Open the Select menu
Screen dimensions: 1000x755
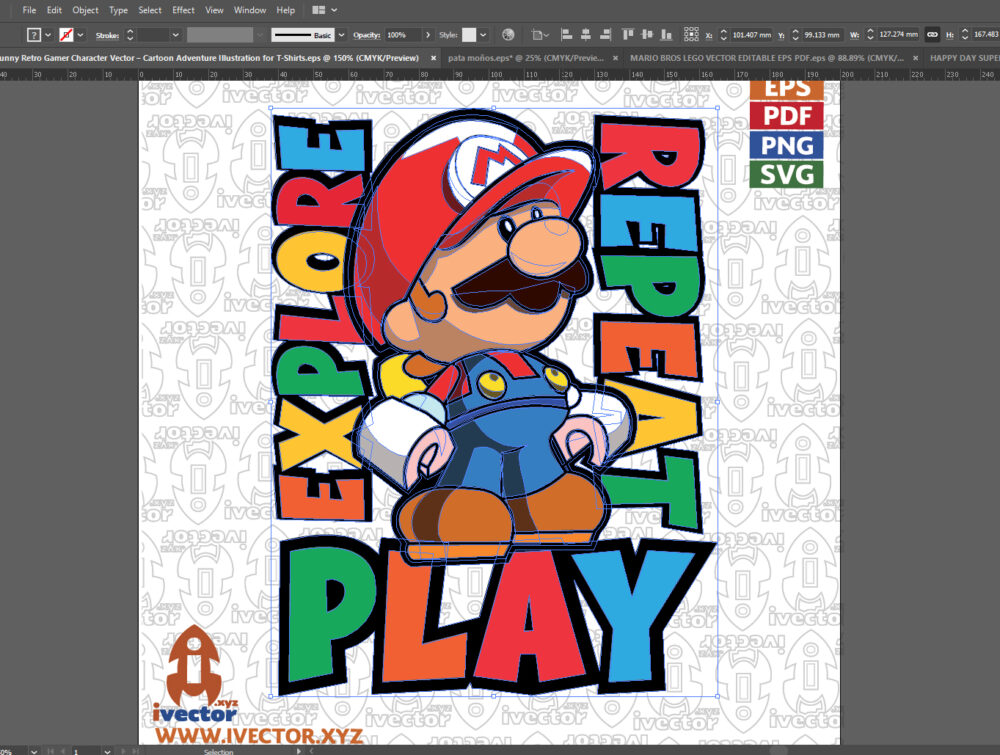click(150, 10)
